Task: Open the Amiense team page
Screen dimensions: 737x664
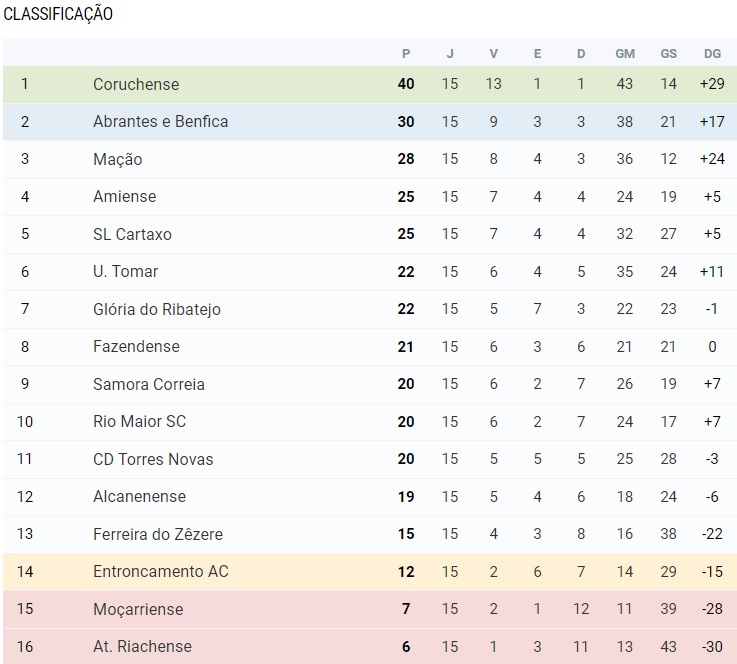Action: pos(124,197)
